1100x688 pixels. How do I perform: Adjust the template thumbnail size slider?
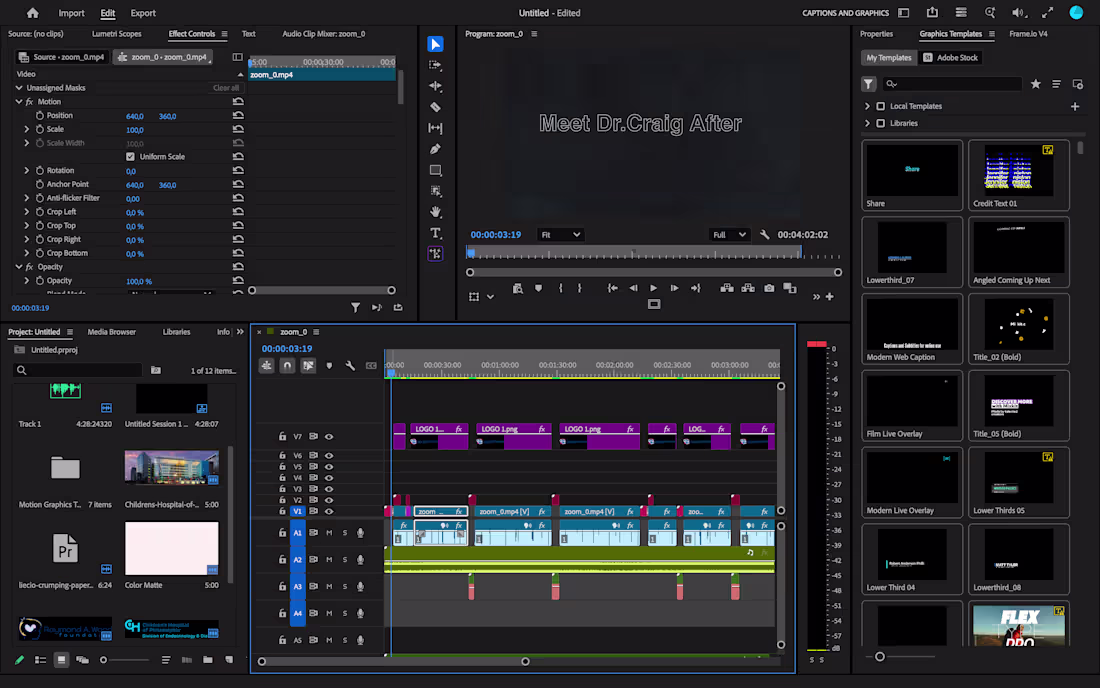click(880, 657)
